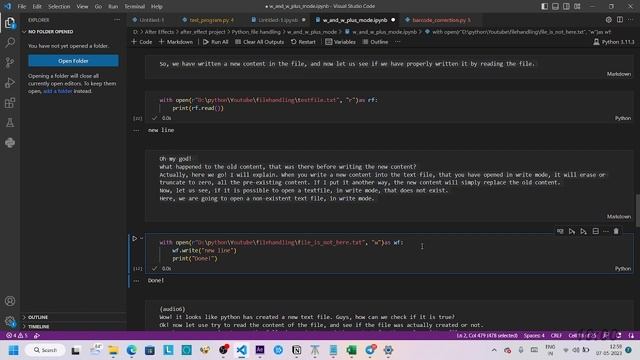
Task: Click the taskbar Search box
Action: click(x=45, y=350)
